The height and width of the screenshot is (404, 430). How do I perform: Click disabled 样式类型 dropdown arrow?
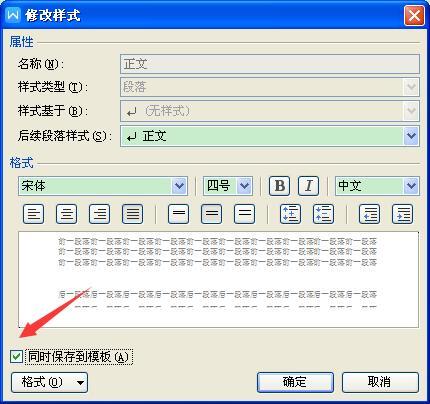[x=411, y=87]
